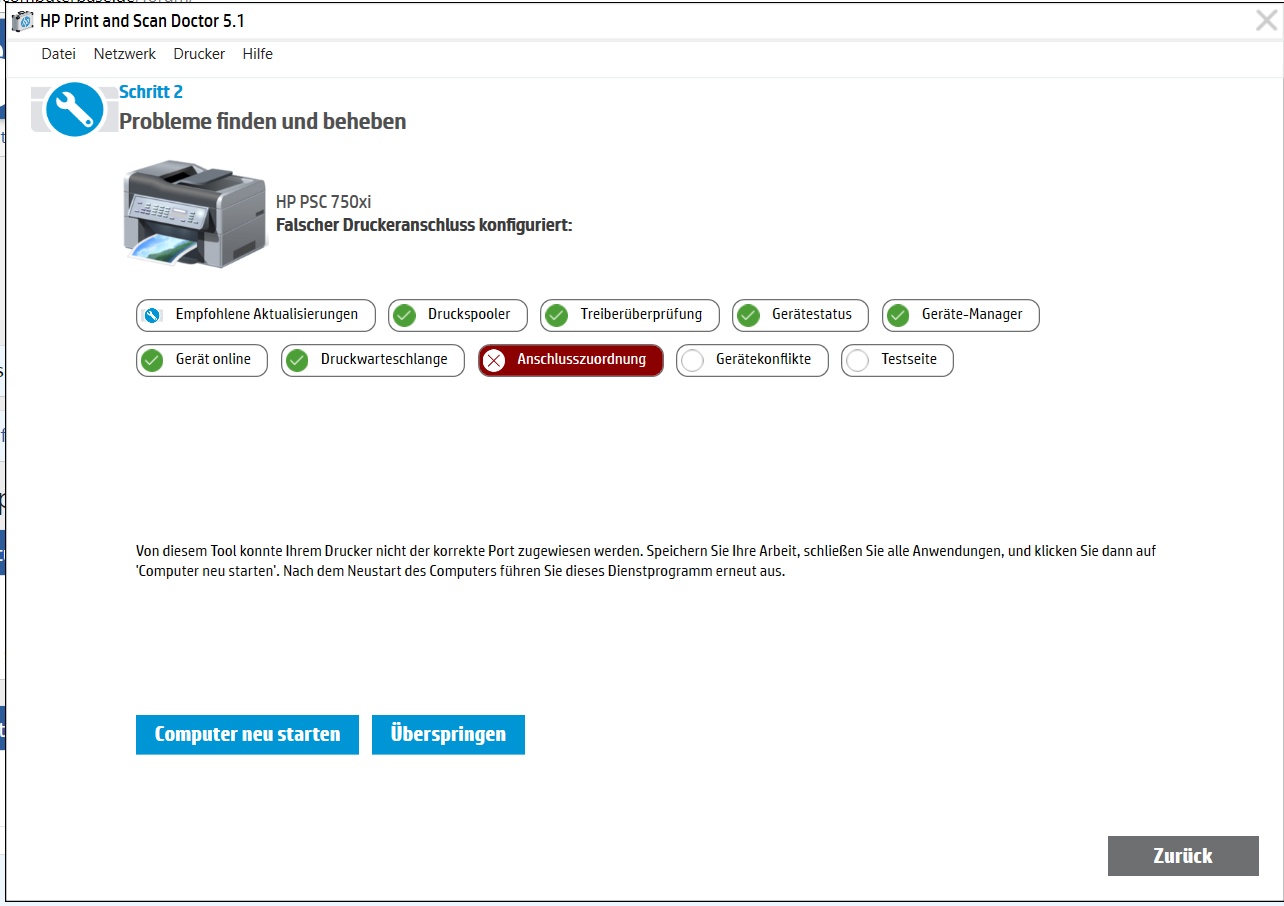Select the Geräte-Manager check pill
This screenshot has height=906, width=1284.
961,315
